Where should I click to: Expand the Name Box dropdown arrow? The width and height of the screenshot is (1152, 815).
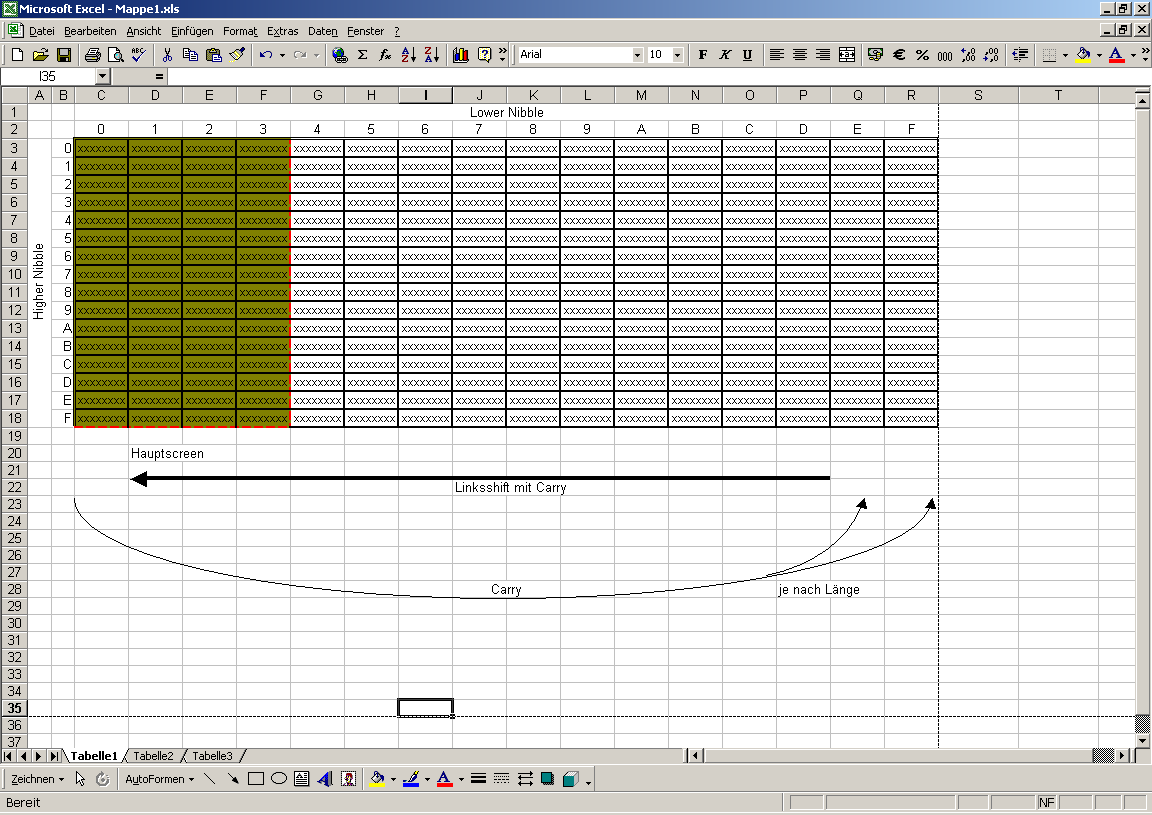(x=102, y=76)
